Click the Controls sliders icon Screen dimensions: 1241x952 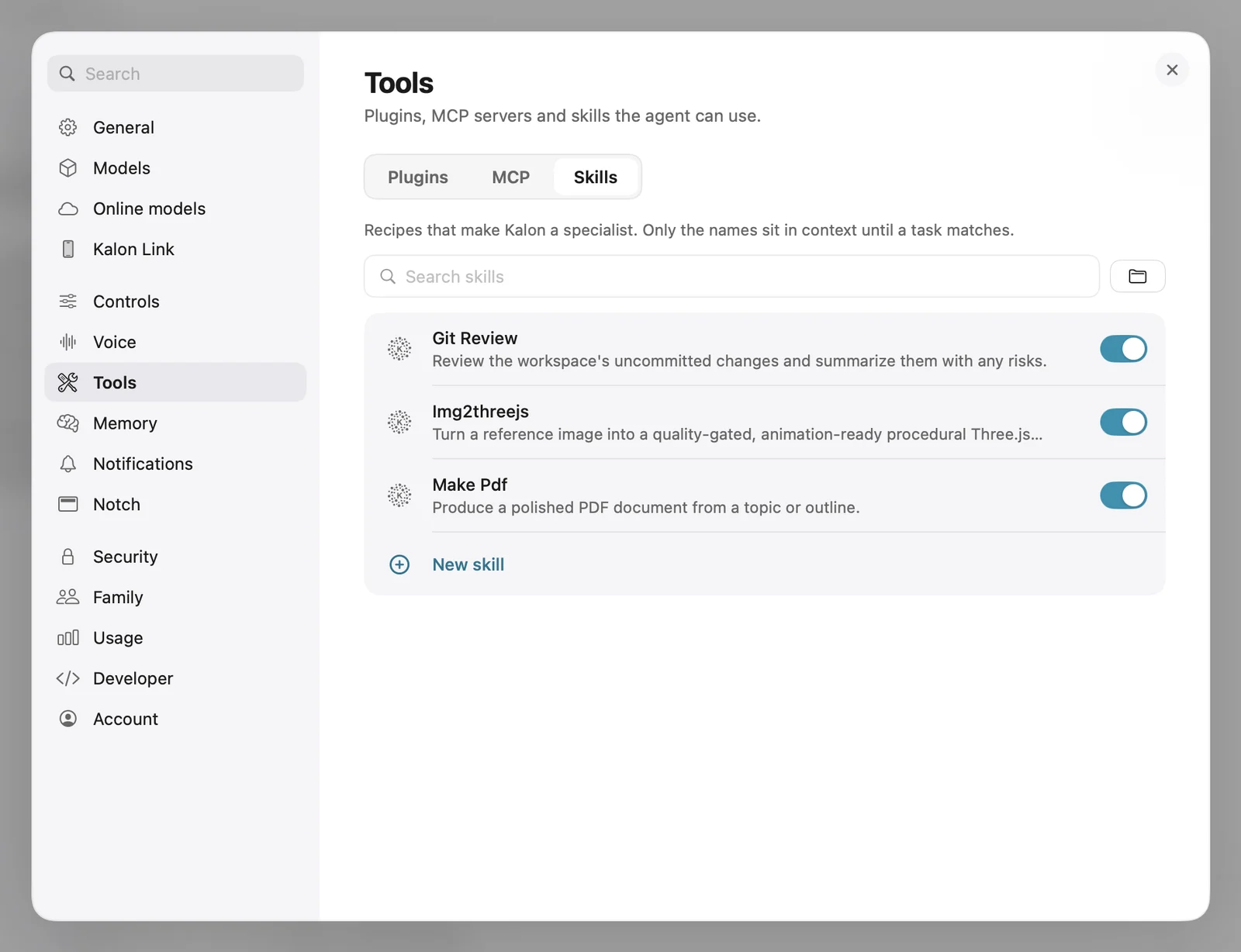point(68,302)
